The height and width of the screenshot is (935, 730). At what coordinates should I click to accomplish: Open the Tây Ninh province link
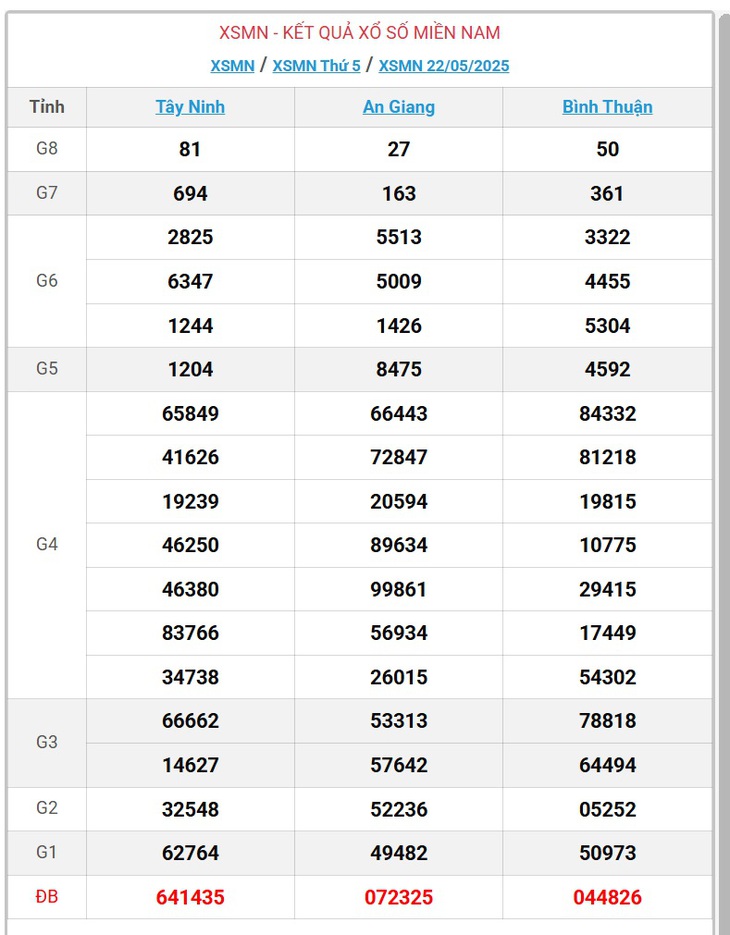(190, 107)
